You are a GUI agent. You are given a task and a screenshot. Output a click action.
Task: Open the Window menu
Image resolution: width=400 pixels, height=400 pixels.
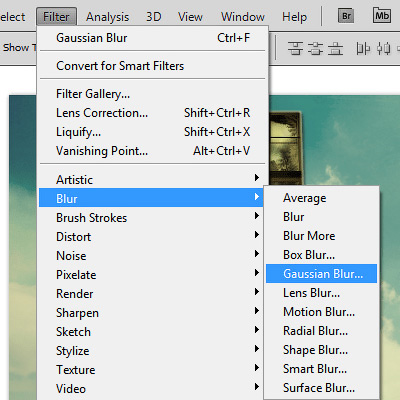click(243, 17)
